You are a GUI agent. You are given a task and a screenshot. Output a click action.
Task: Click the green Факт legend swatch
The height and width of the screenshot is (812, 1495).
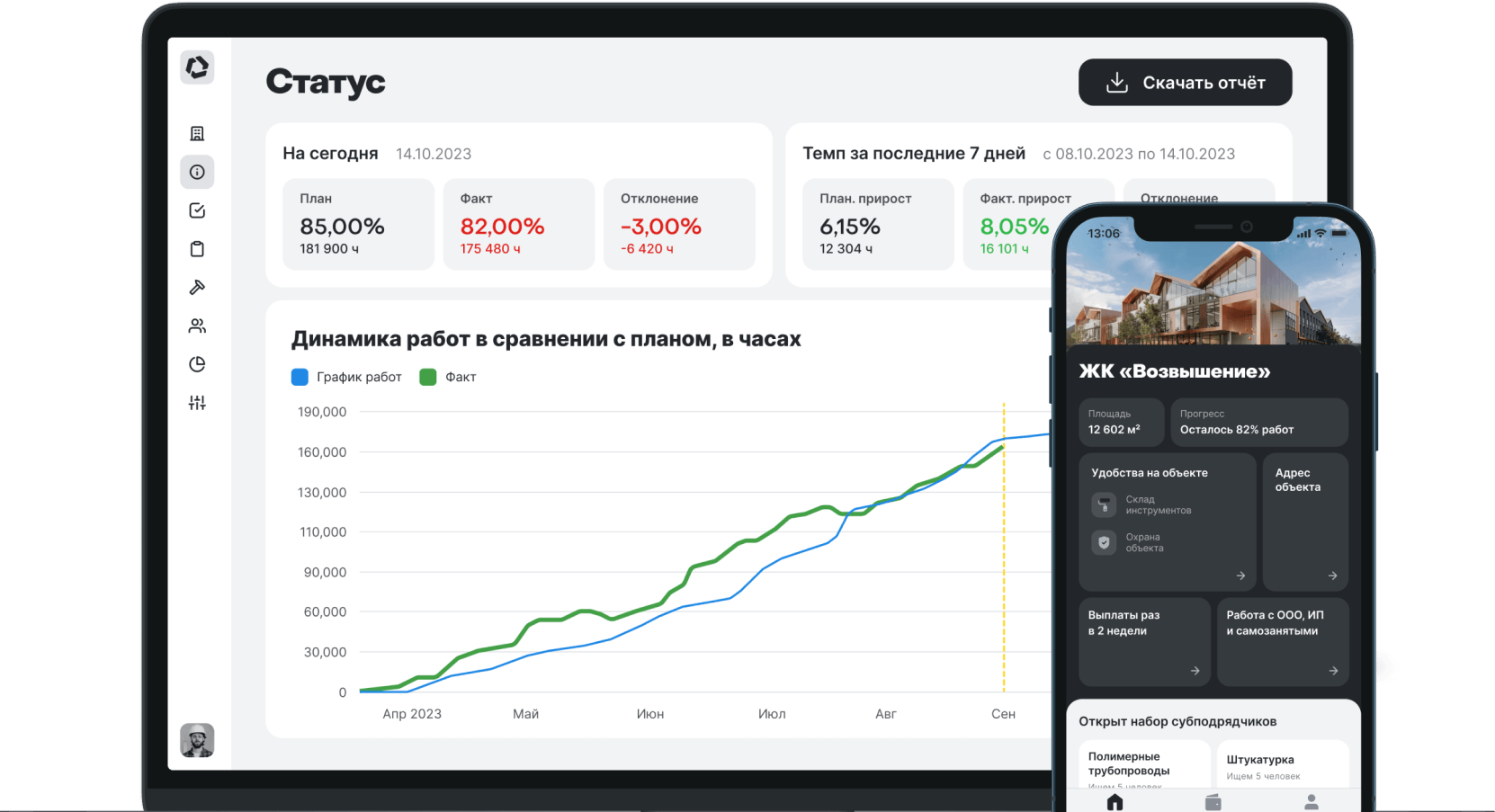(428, 377)
